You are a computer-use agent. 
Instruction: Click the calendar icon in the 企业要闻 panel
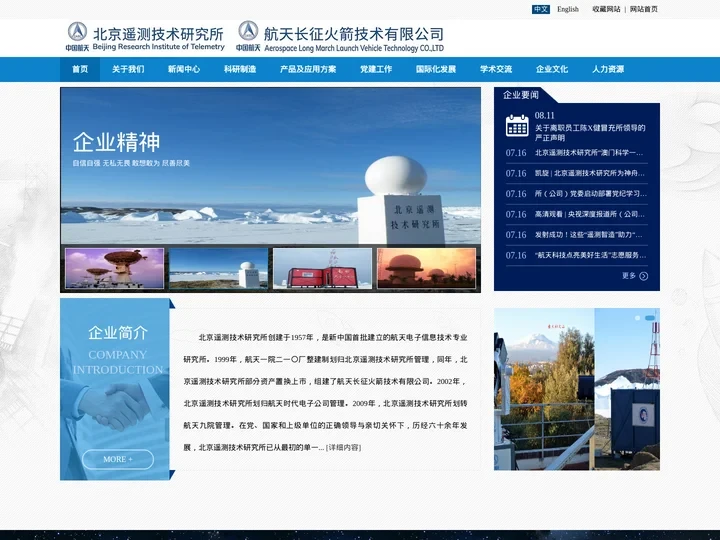pos(517,126)
